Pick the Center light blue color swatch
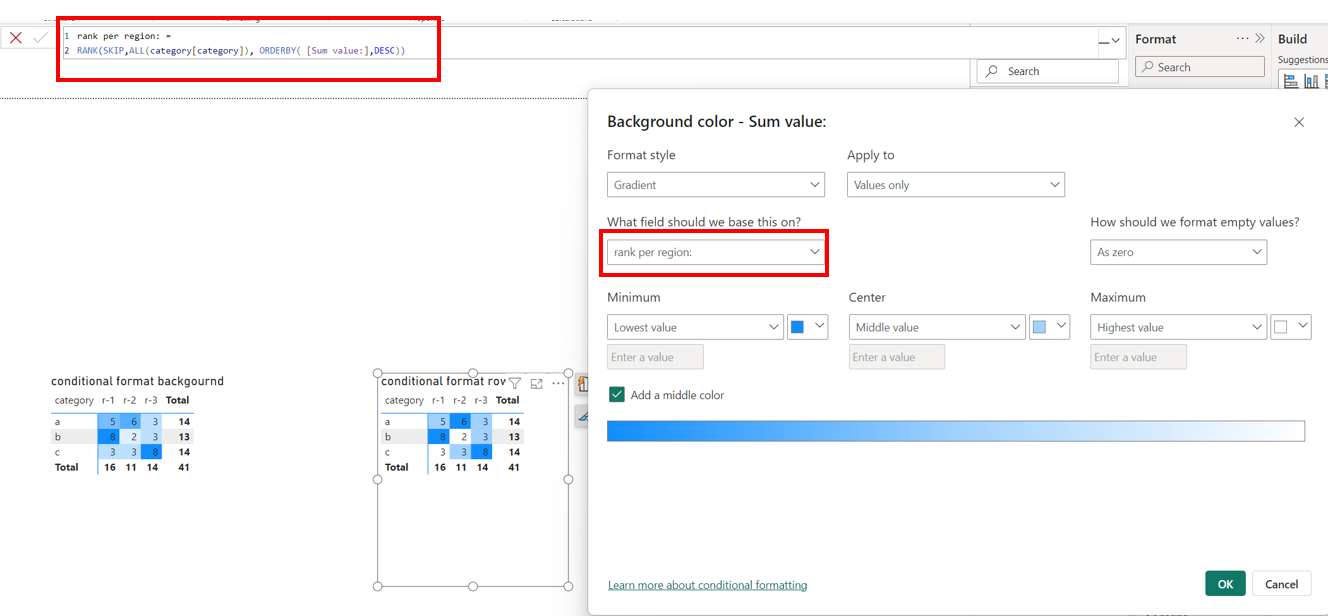 tap(1050, 327)
